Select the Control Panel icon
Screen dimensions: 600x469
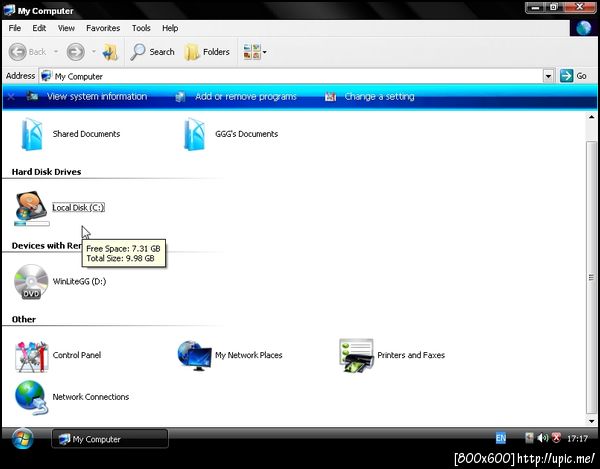(x=31, y=356)
